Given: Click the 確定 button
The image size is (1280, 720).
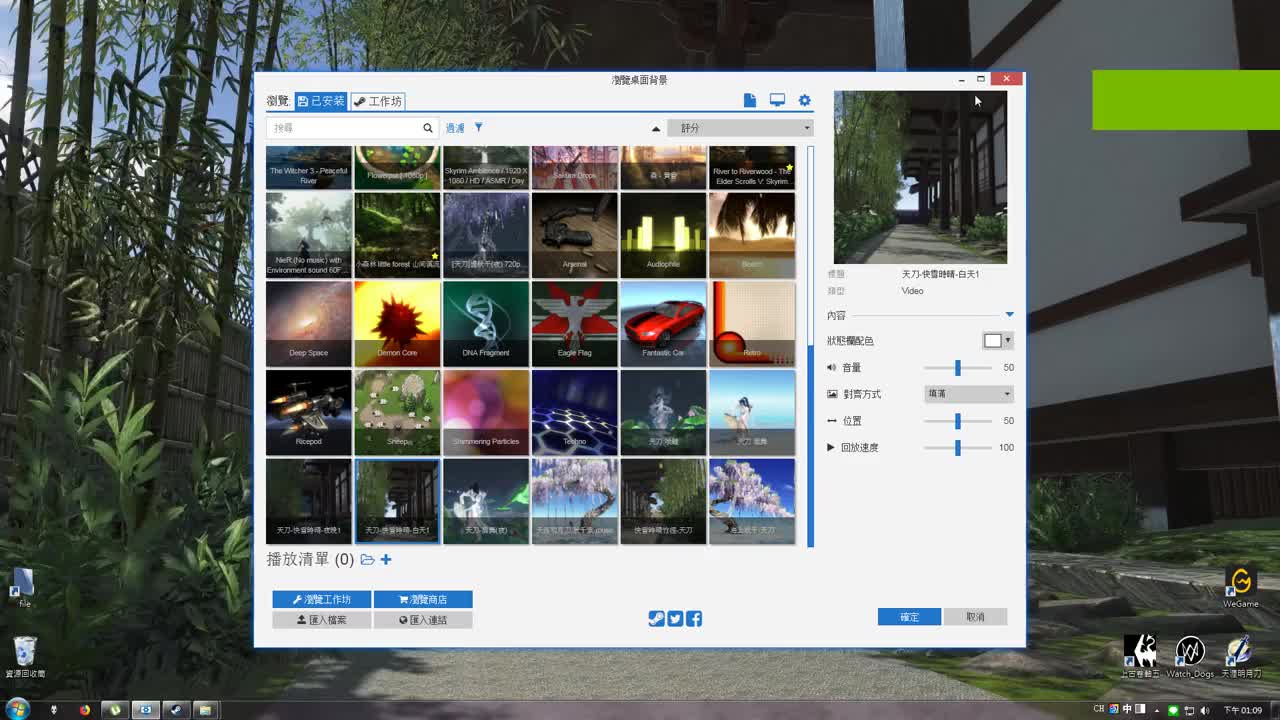Looking at the screenshot, I should (x=909, y=617).
